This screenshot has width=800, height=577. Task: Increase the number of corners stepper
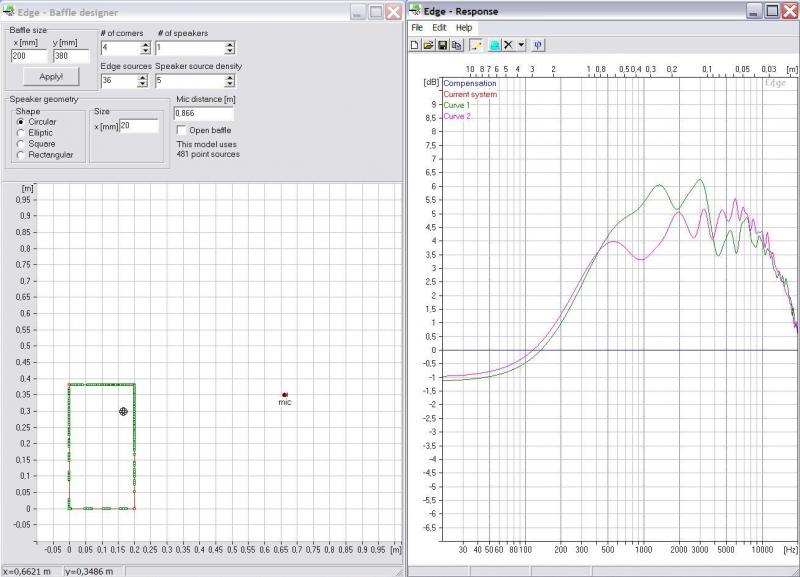point(144,44)
